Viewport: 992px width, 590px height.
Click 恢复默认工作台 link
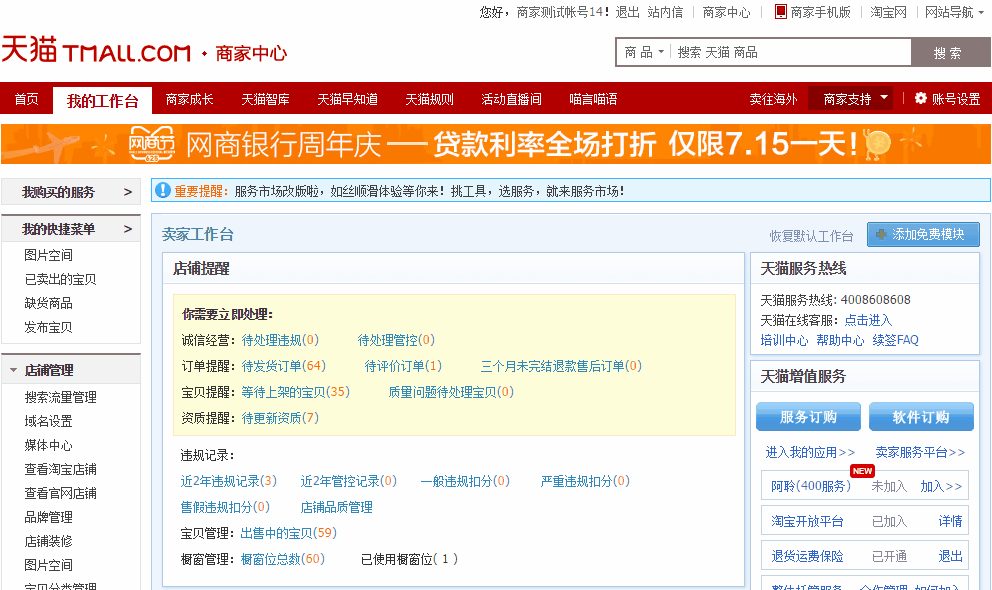(x=811, y=236)
